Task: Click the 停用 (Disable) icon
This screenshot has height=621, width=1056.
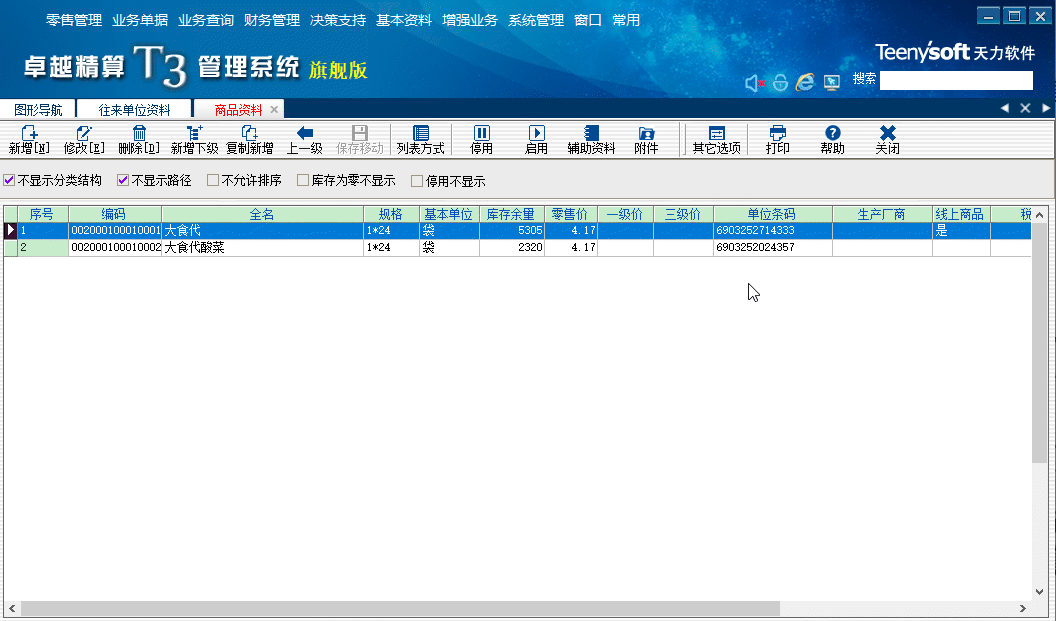Action: (x=483, y=138)
